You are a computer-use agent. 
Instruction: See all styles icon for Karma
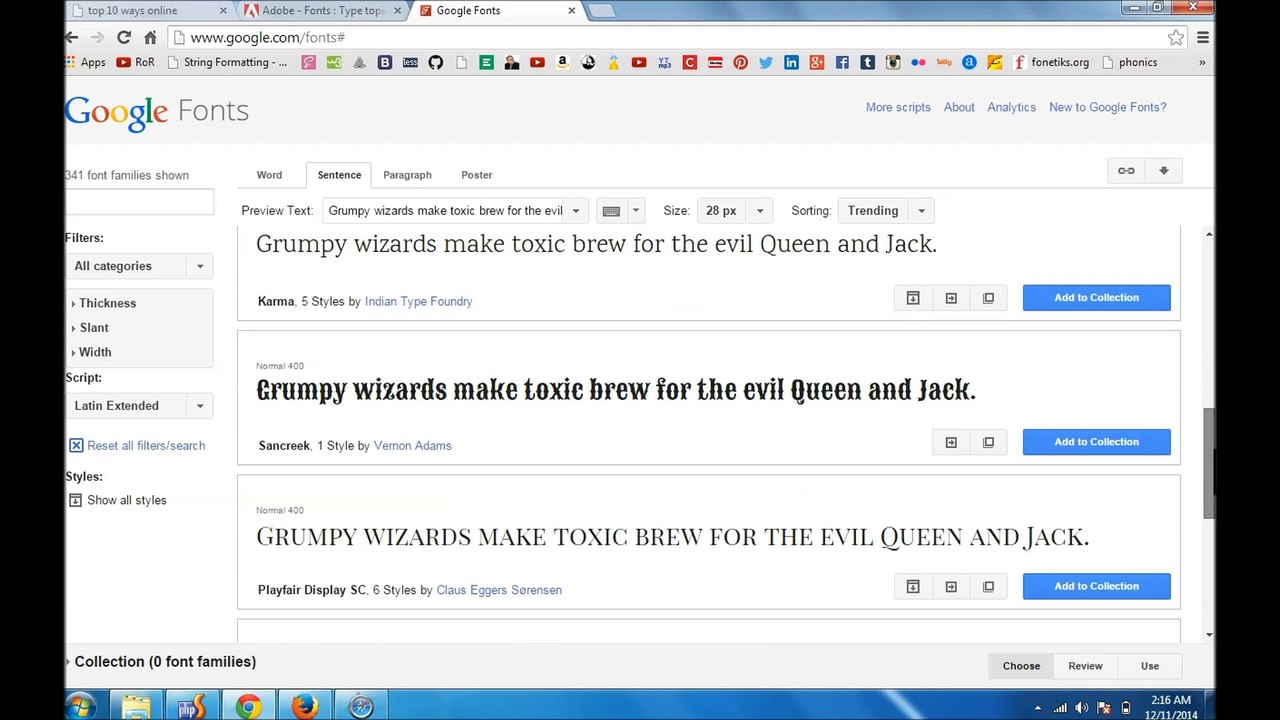pos(989,298)
